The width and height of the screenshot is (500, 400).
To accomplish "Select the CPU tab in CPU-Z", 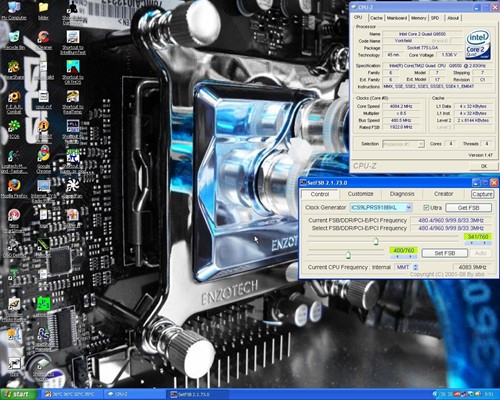I will 358,17.
